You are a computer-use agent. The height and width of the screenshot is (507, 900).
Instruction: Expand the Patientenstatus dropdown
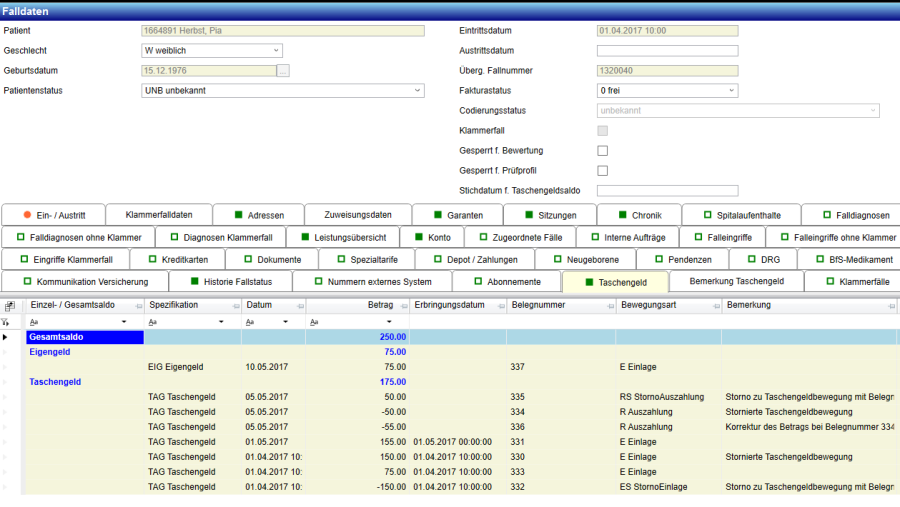(417, 91)
